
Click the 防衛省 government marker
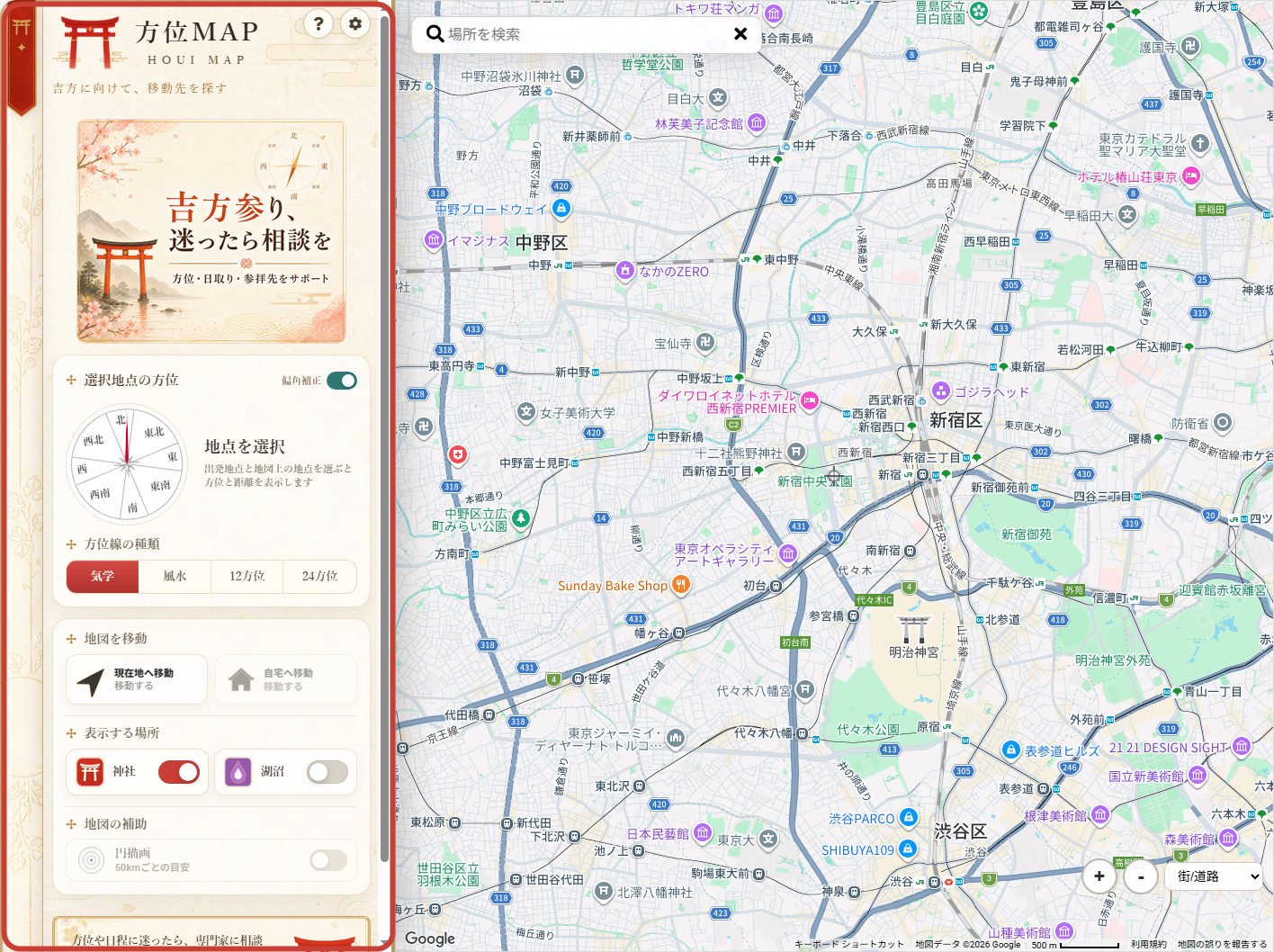pos(1223,422)
